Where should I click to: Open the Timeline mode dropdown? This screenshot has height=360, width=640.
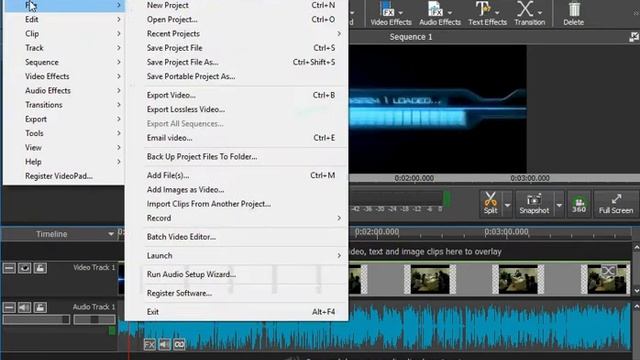click(x=111, y=234)
